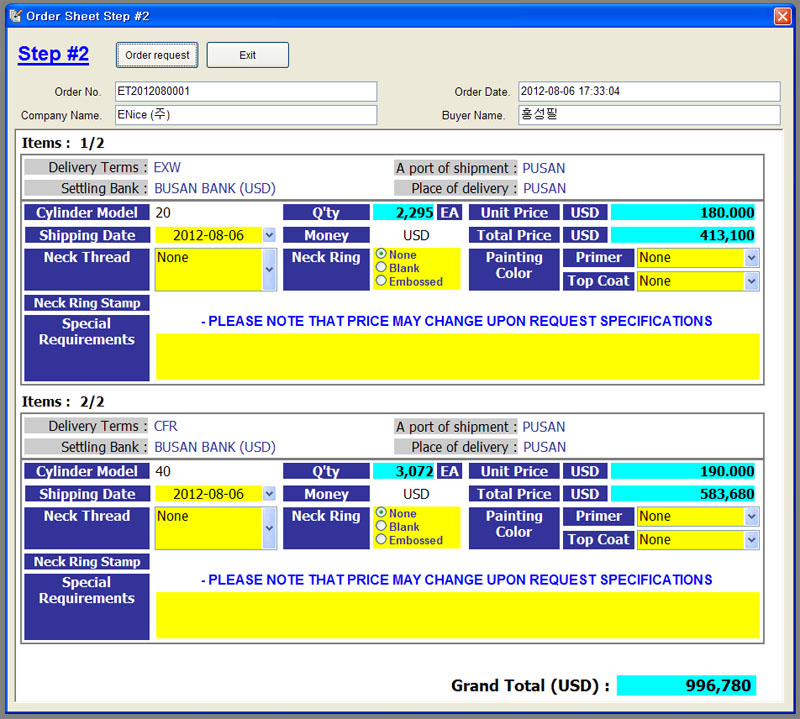Click the Order No. input field
This screenshot has height=719, width=800.
tap(246, 92)
